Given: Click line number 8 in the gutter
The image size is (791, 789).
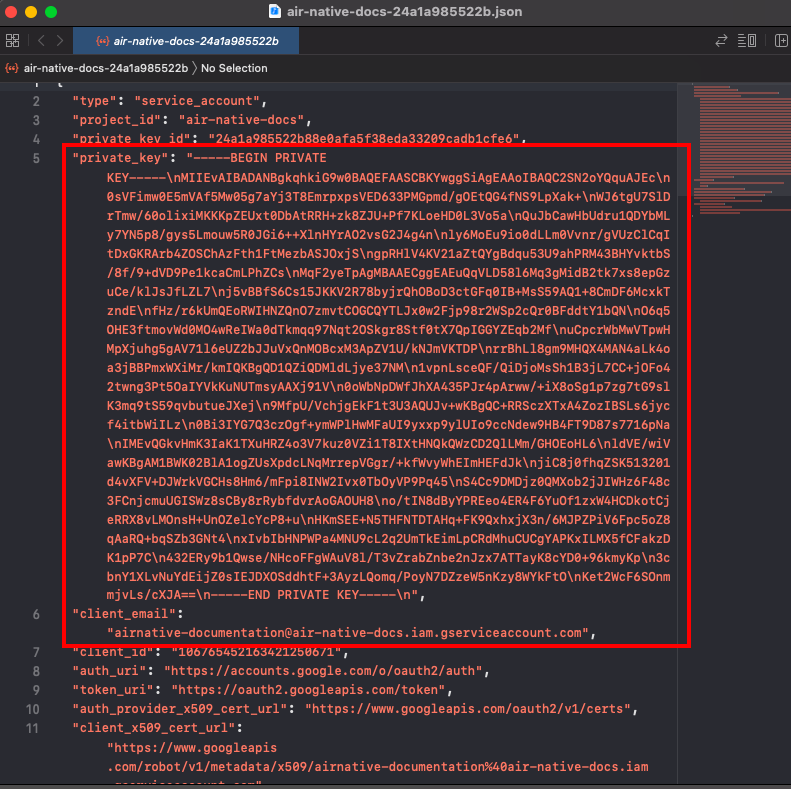Looking at the screenshot, I should [36, 671].
